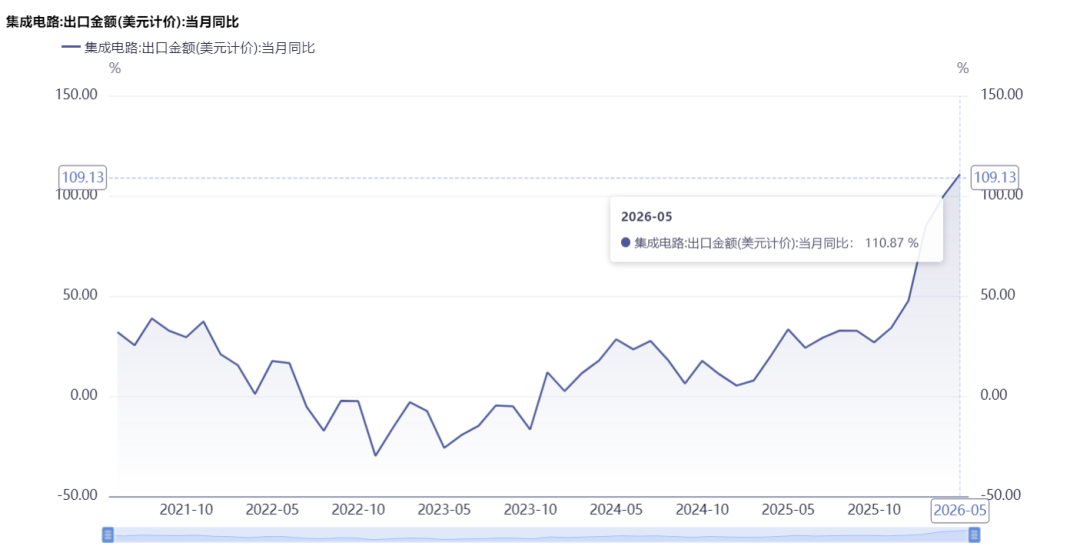The image size is (1080, 553).
Task: Click the x-axis label 2025-05
Action: (788, 510)
